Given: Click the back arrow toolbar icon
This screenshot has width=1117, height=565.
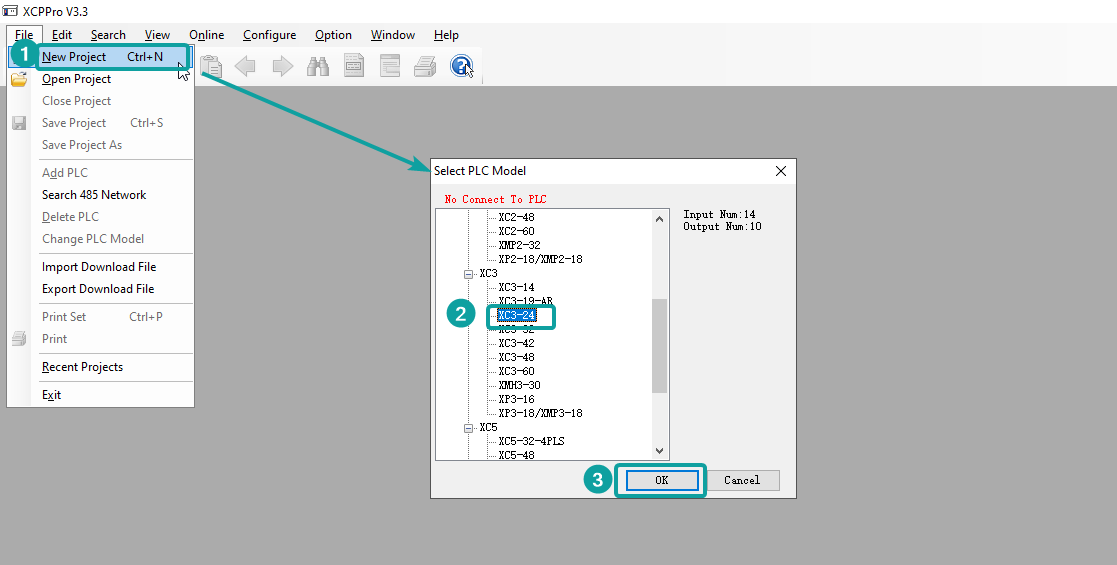Looking at the screenshot, I should pyautogui.click(x=245, y=67).
